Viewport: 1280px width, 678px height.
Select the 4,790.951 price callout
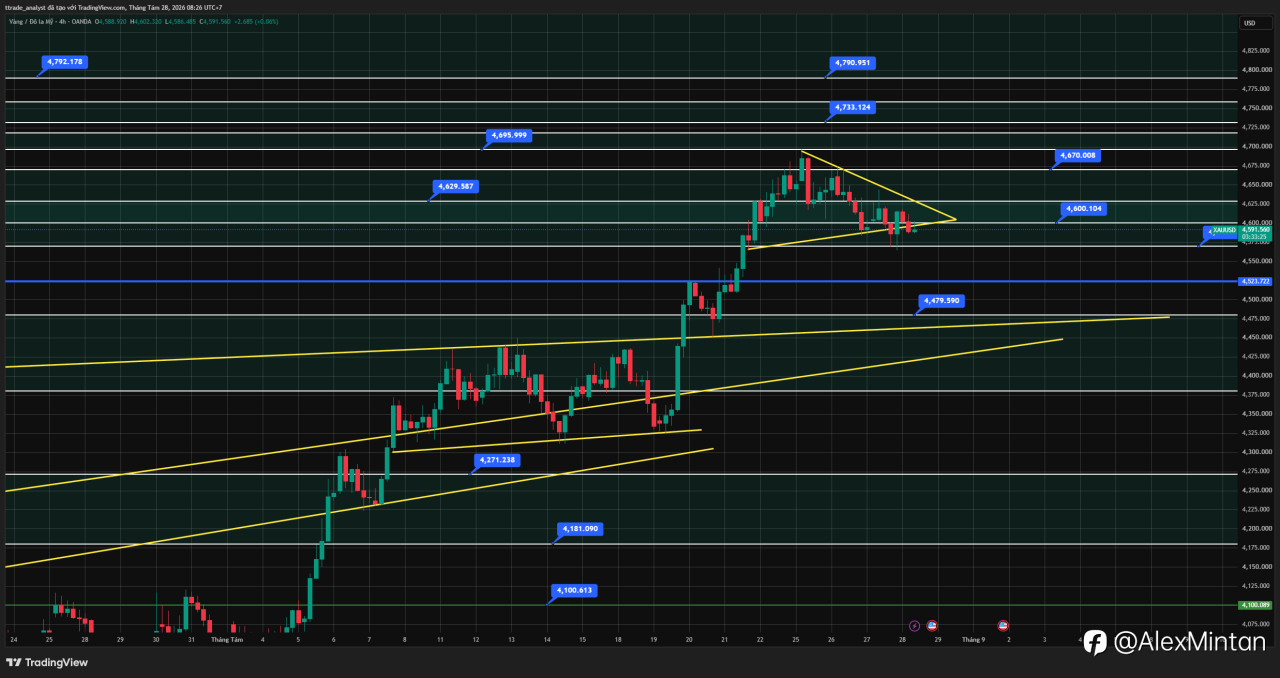coord(852,62)
